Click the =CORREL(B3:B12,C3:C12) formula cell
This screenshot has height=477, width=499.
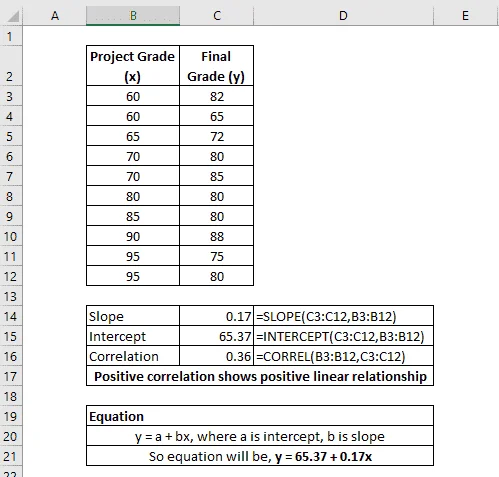tap(343, 356)
